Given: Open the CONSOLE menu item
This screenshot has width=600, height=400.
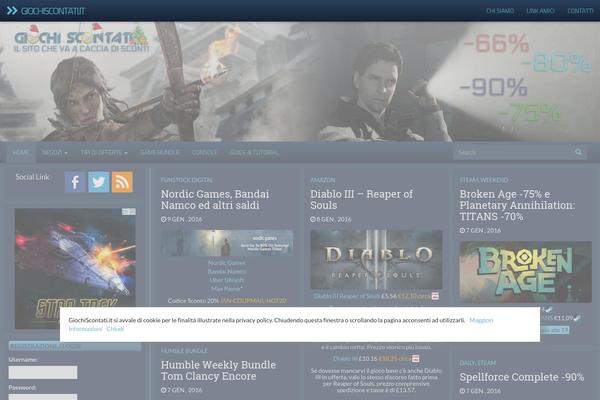Looking at the screenshot, I should 204,152.
